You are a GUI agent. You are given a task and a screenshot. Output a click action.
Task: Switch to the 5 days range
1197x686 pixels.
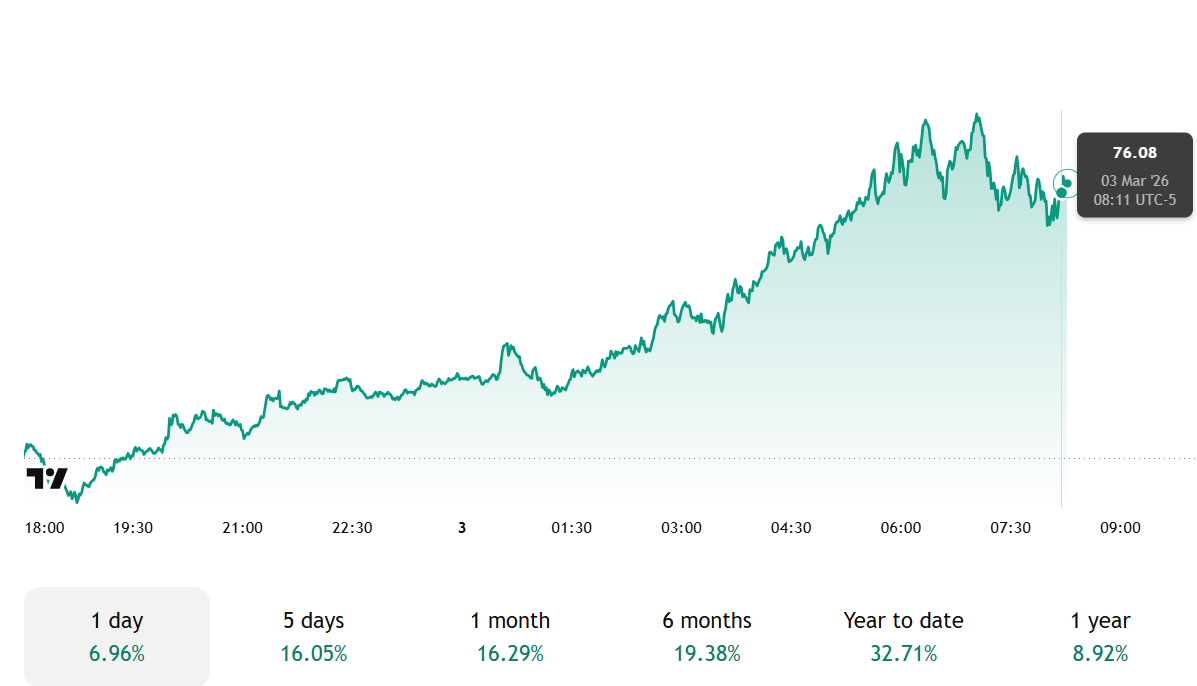314,636
